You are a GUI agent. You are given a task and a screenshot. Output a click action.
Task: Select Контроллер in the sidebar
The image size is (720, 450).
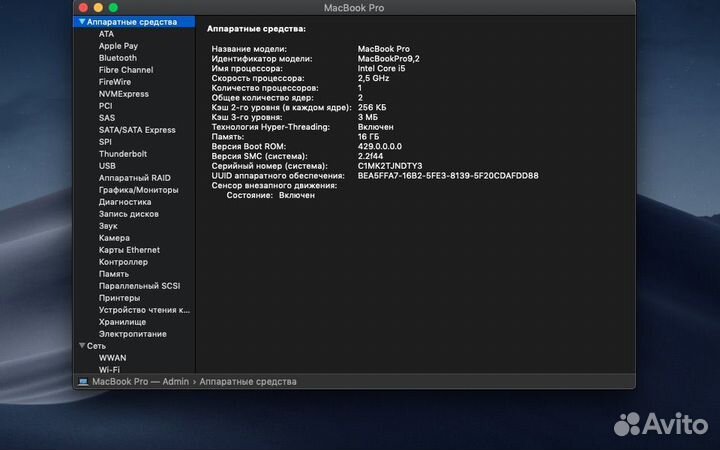123,261
